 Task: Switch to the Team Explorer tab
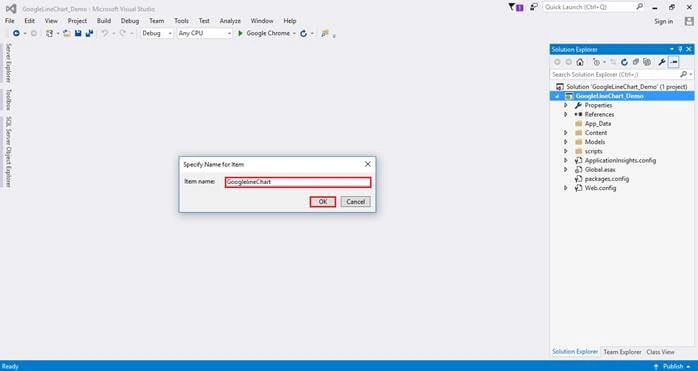(622, 352)
